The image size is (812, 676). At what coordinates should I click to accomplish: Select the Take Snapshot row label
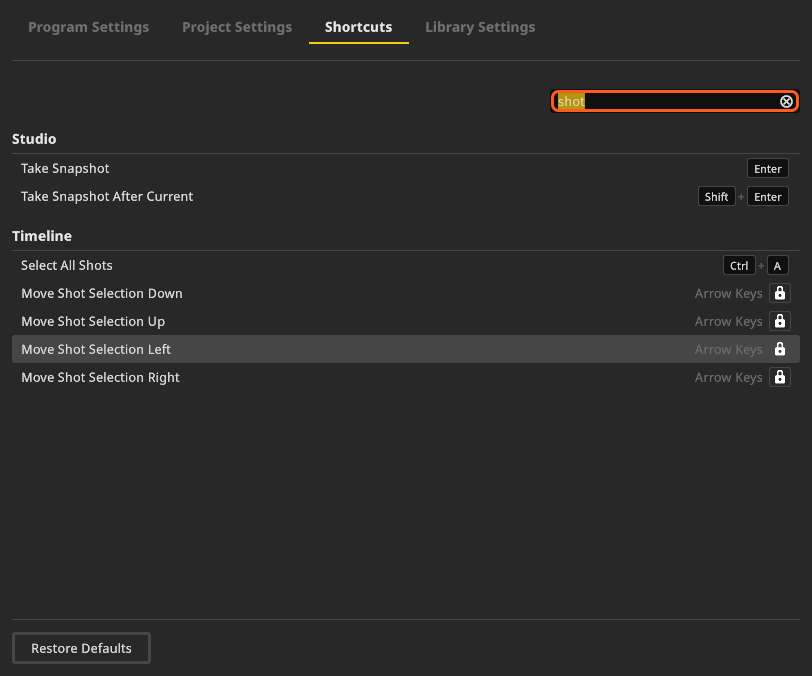pyautogui.click(x=65, y=168)
